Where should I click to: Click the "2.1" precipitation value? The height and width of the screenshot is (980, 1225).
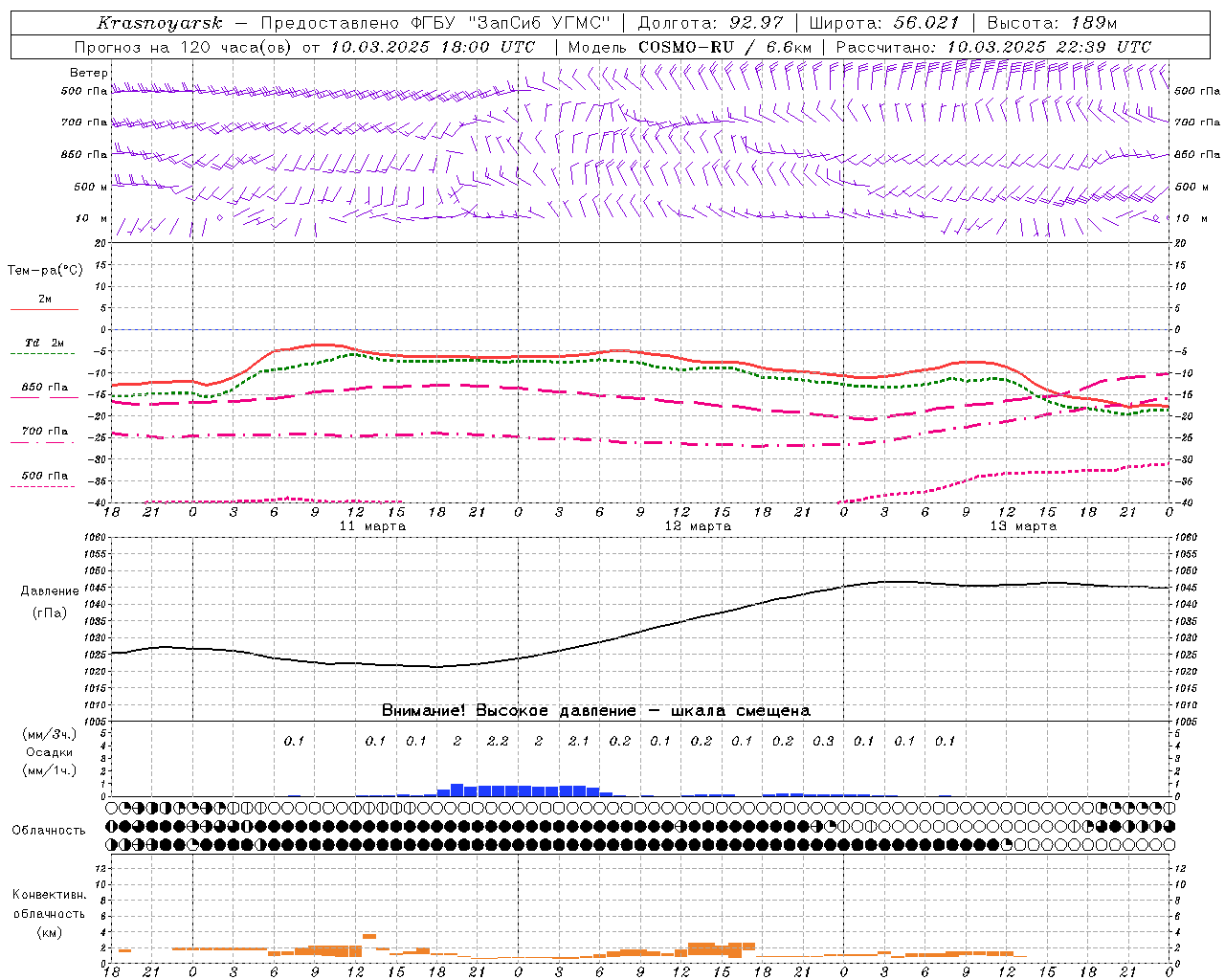[579, 741]
